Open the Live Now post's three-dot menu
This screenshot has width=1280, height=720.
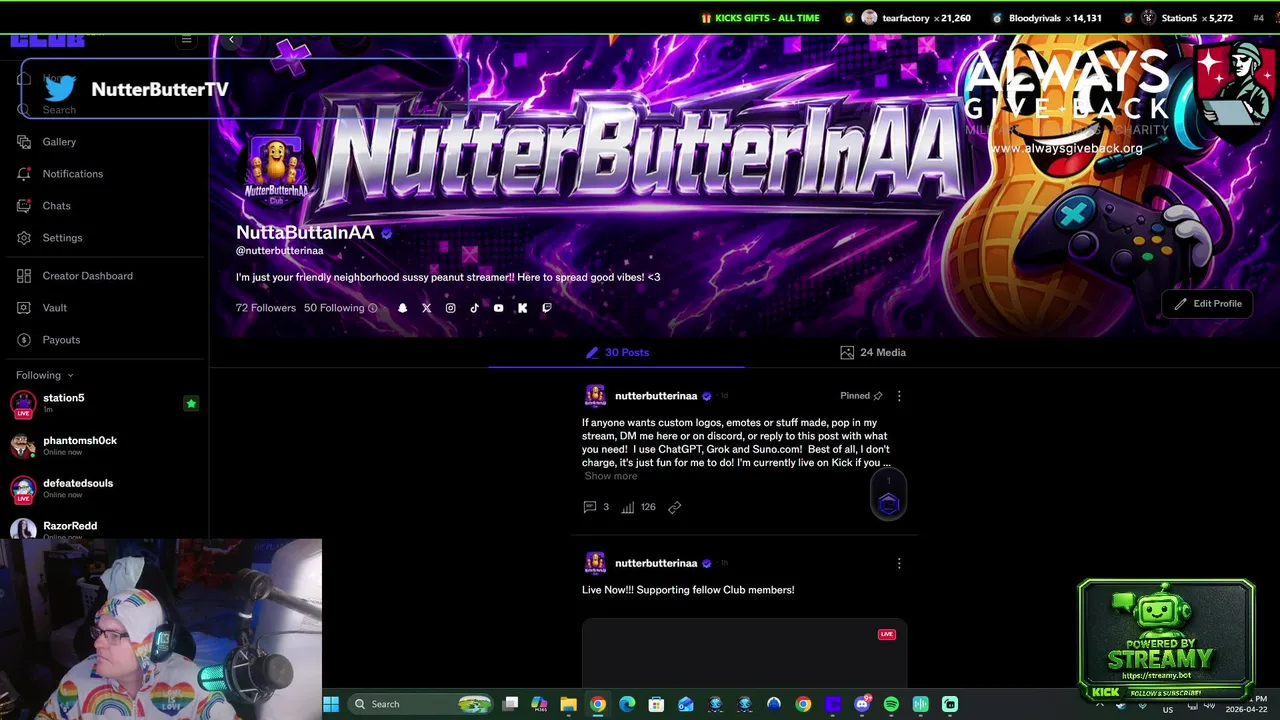tap(899, 563)
